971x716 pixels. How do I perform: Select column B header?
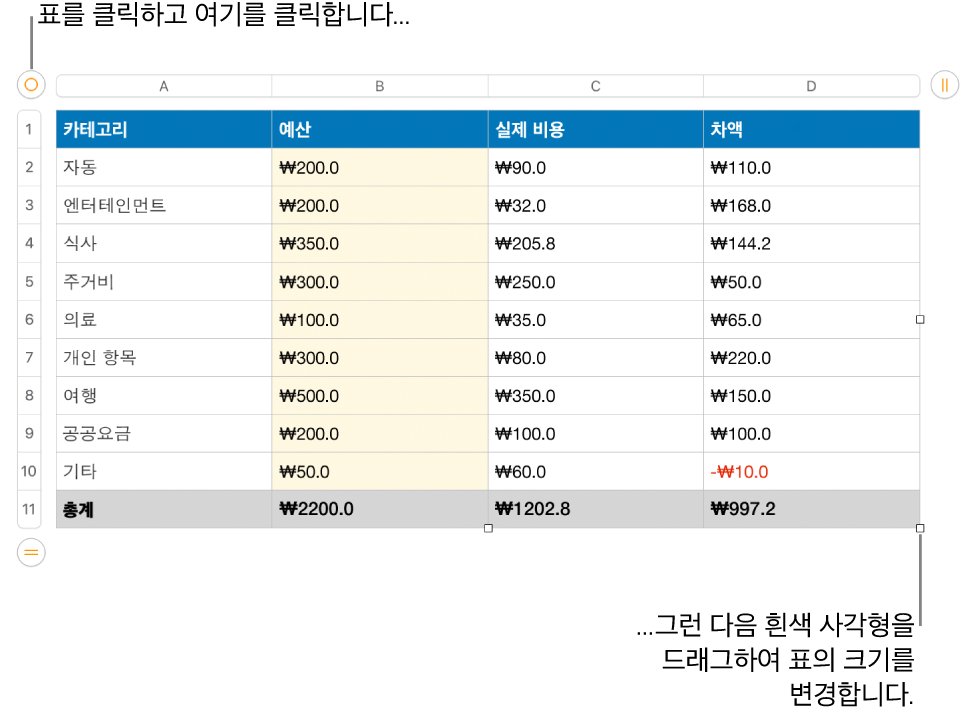[x=380, y=86]
